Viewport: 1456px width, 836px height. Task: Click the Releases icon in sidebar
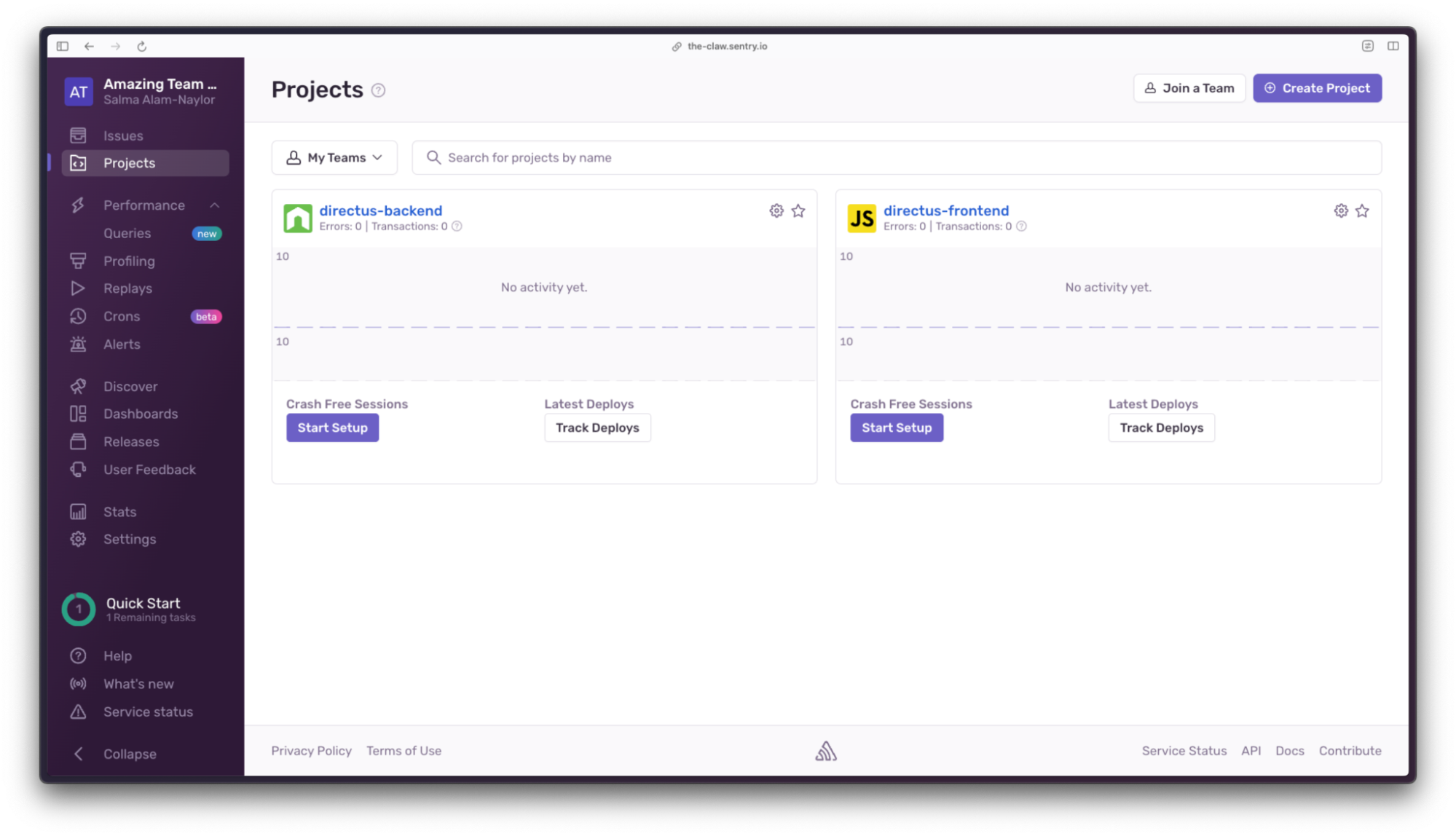[77, 442]
